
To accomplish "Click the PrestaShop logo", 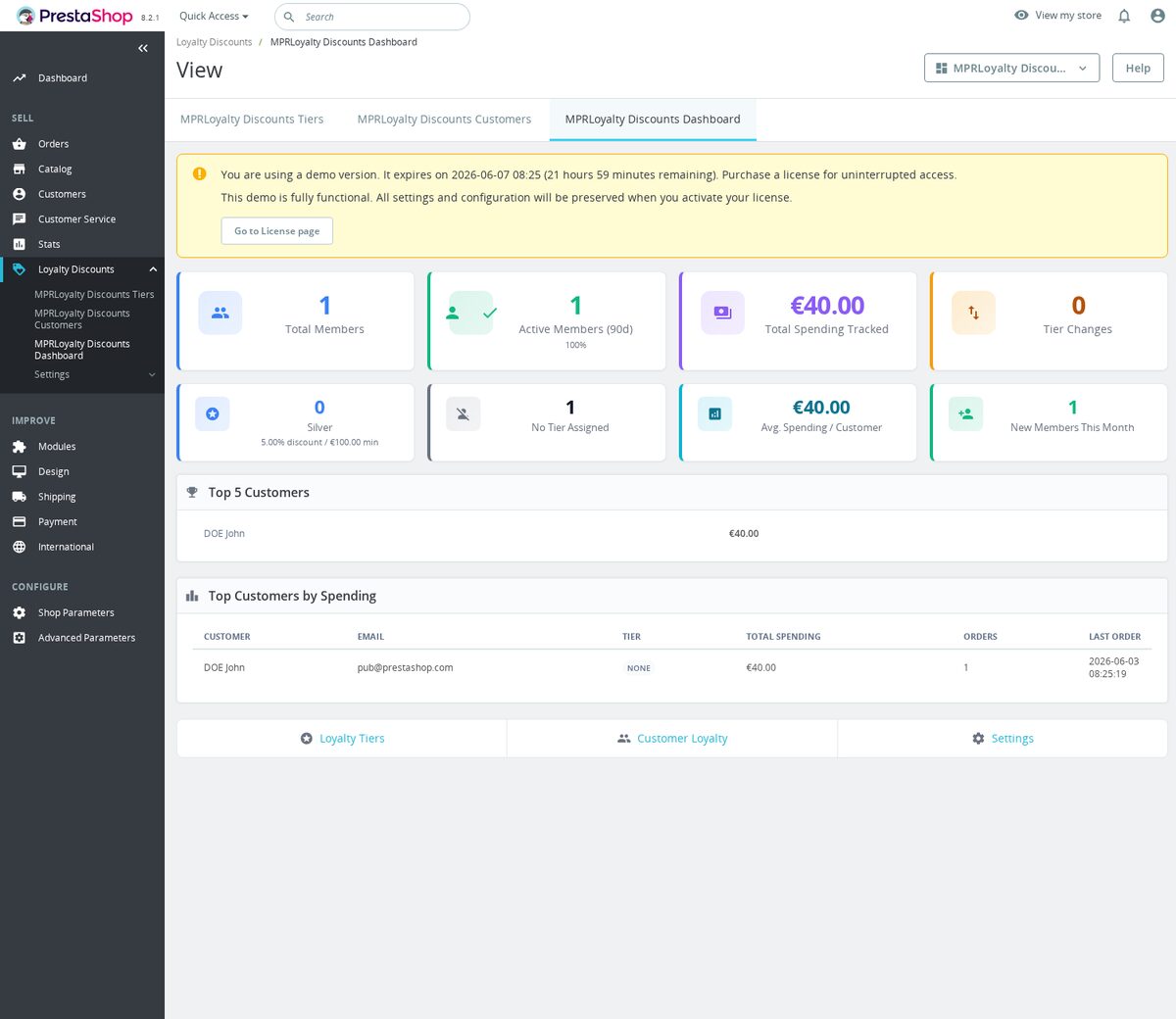I will click(x=74, y=16).
